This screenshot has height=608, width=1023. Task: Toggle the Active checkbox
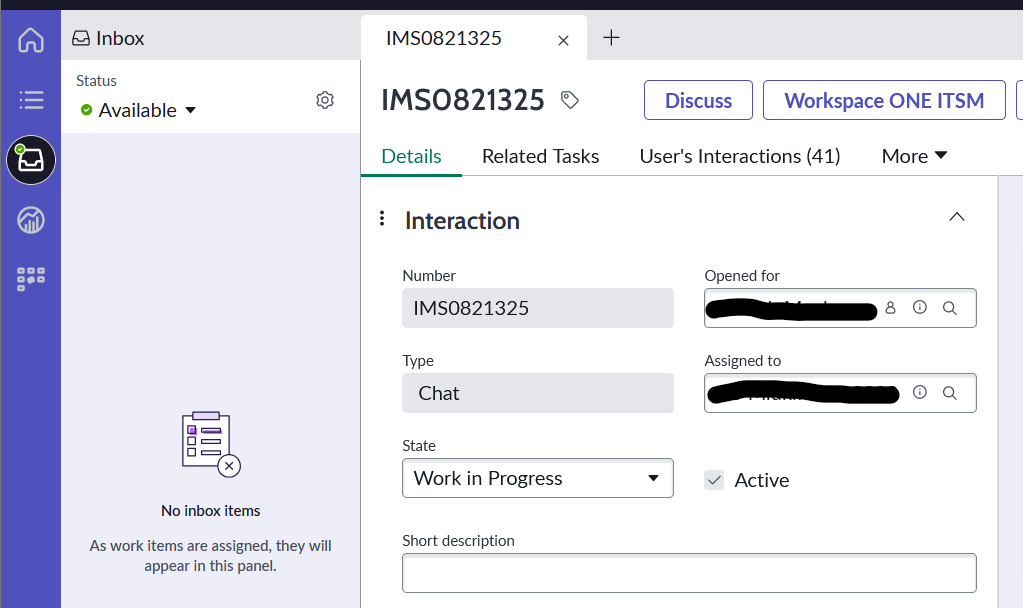click(714, 480)
